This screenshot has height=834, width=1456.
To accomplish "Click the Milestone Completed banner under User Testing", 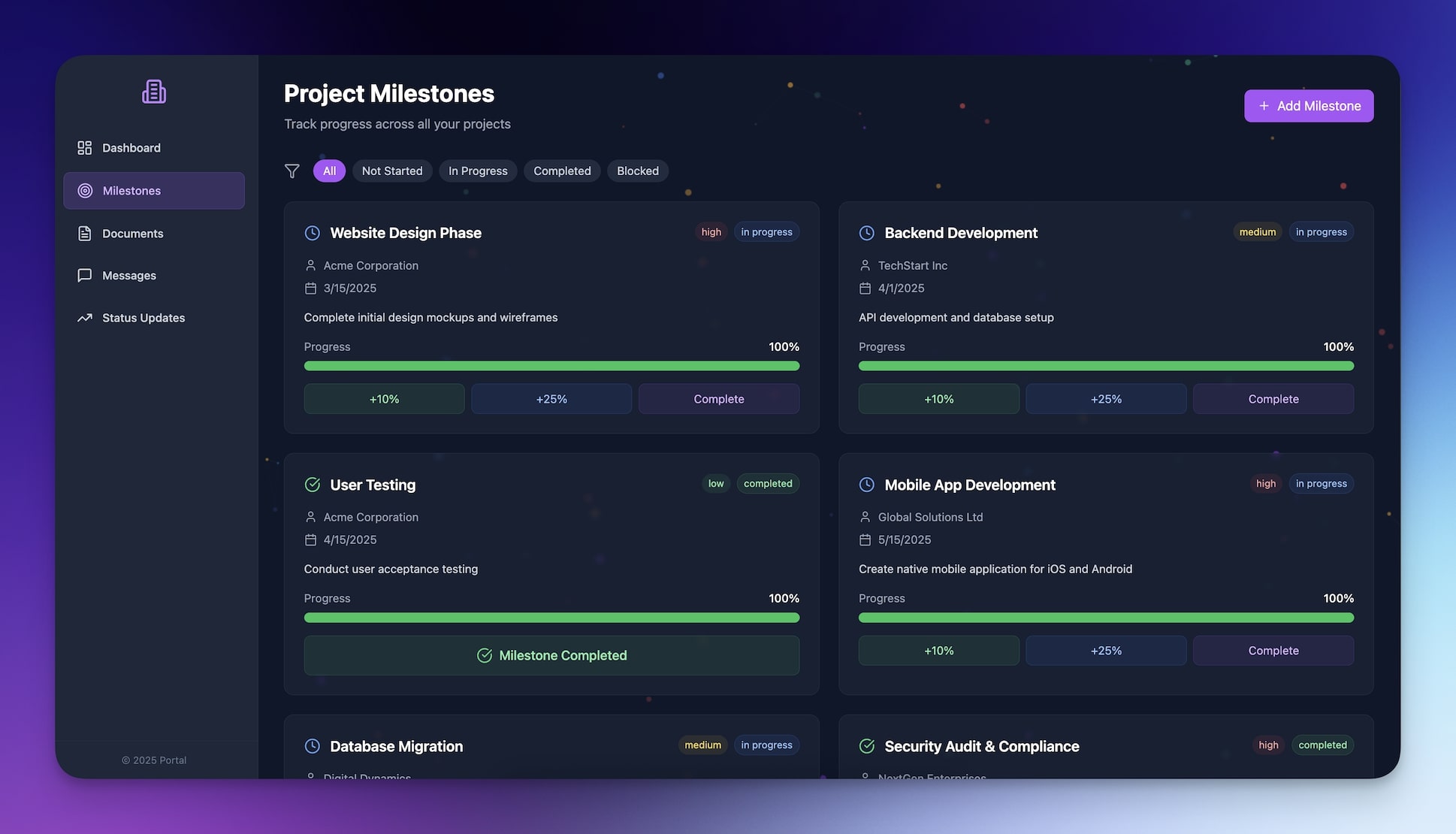I will point(551,655).
